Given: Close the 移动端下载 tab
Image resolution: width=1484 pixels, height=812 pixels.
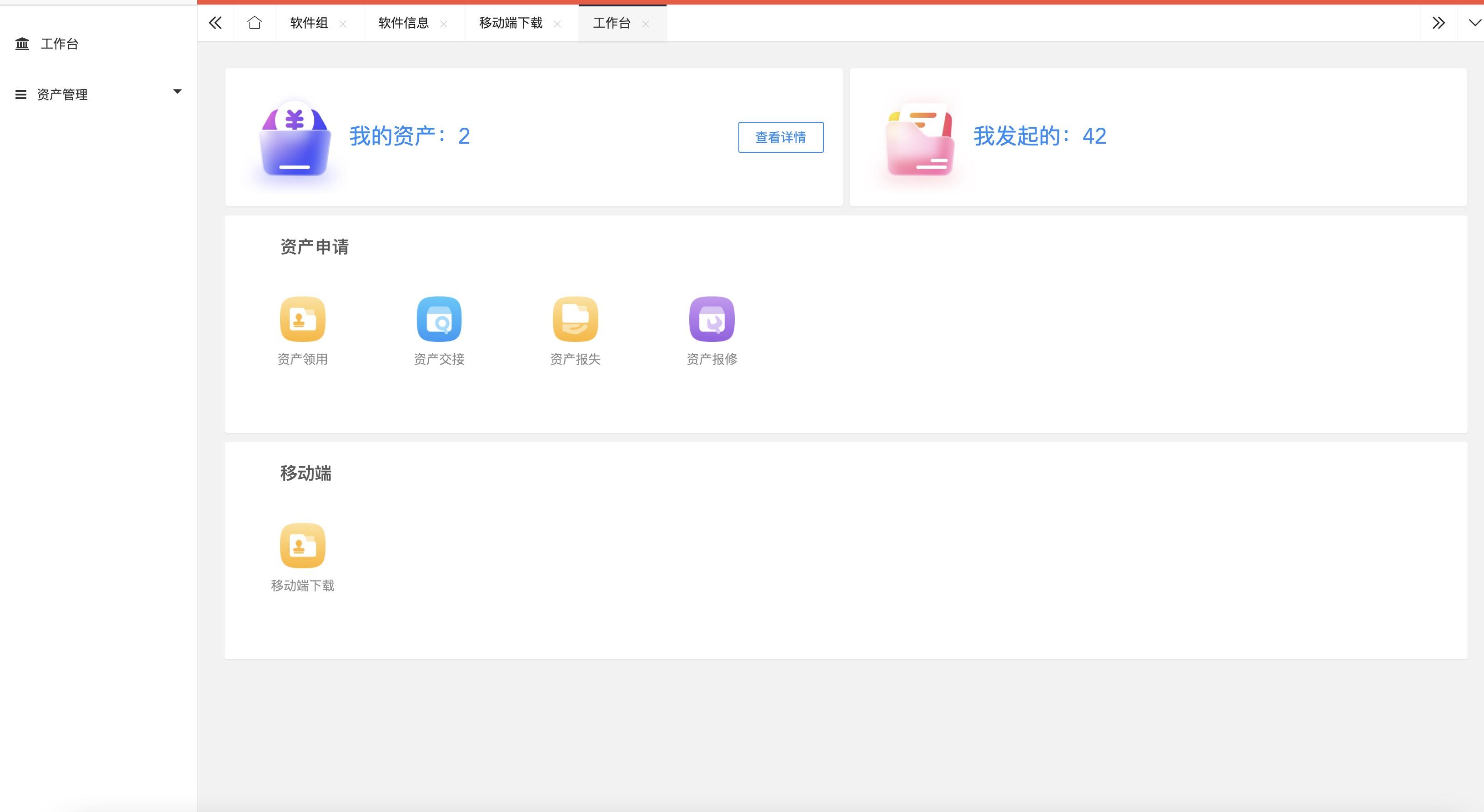Looking at the screenshot, I should click(557, 24).
